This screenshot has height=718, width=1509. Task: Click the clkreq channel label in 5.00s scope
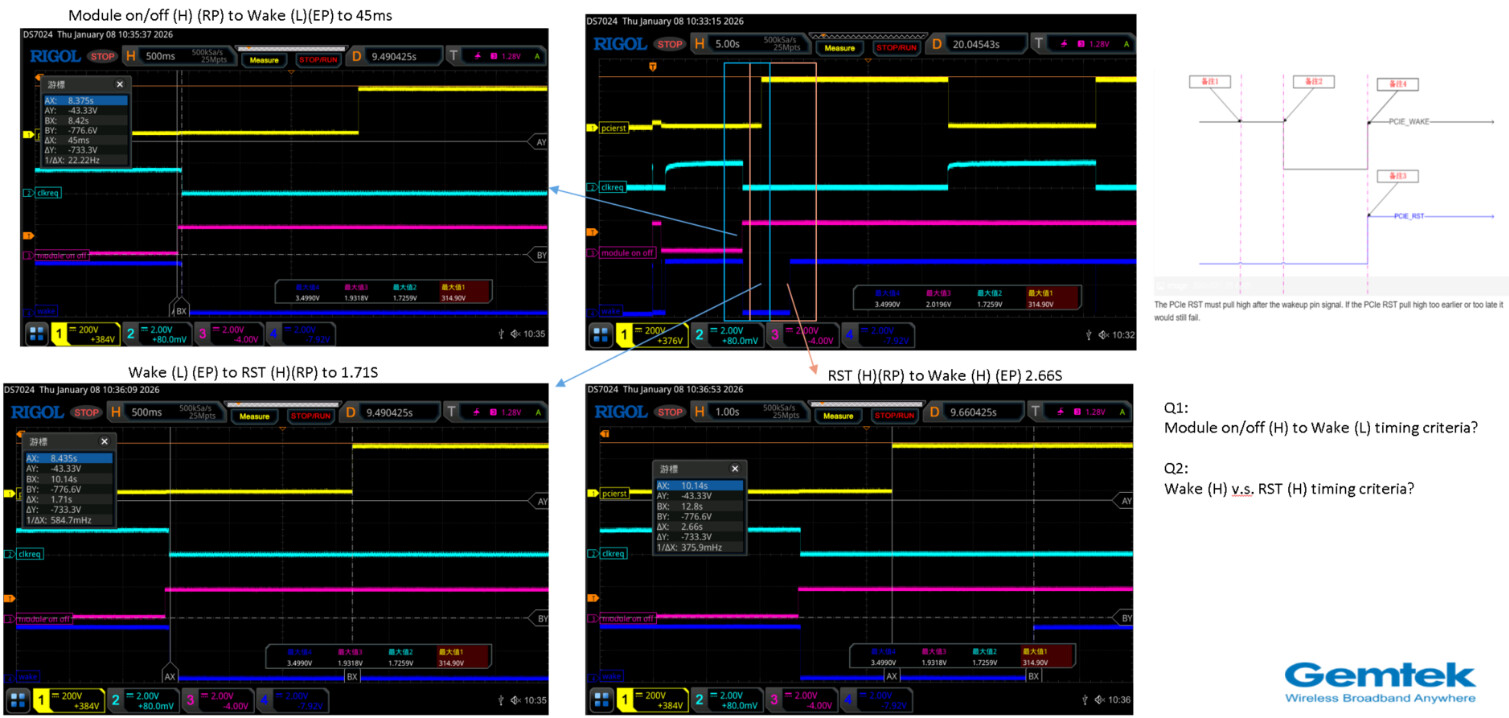(x=612, y=187)
